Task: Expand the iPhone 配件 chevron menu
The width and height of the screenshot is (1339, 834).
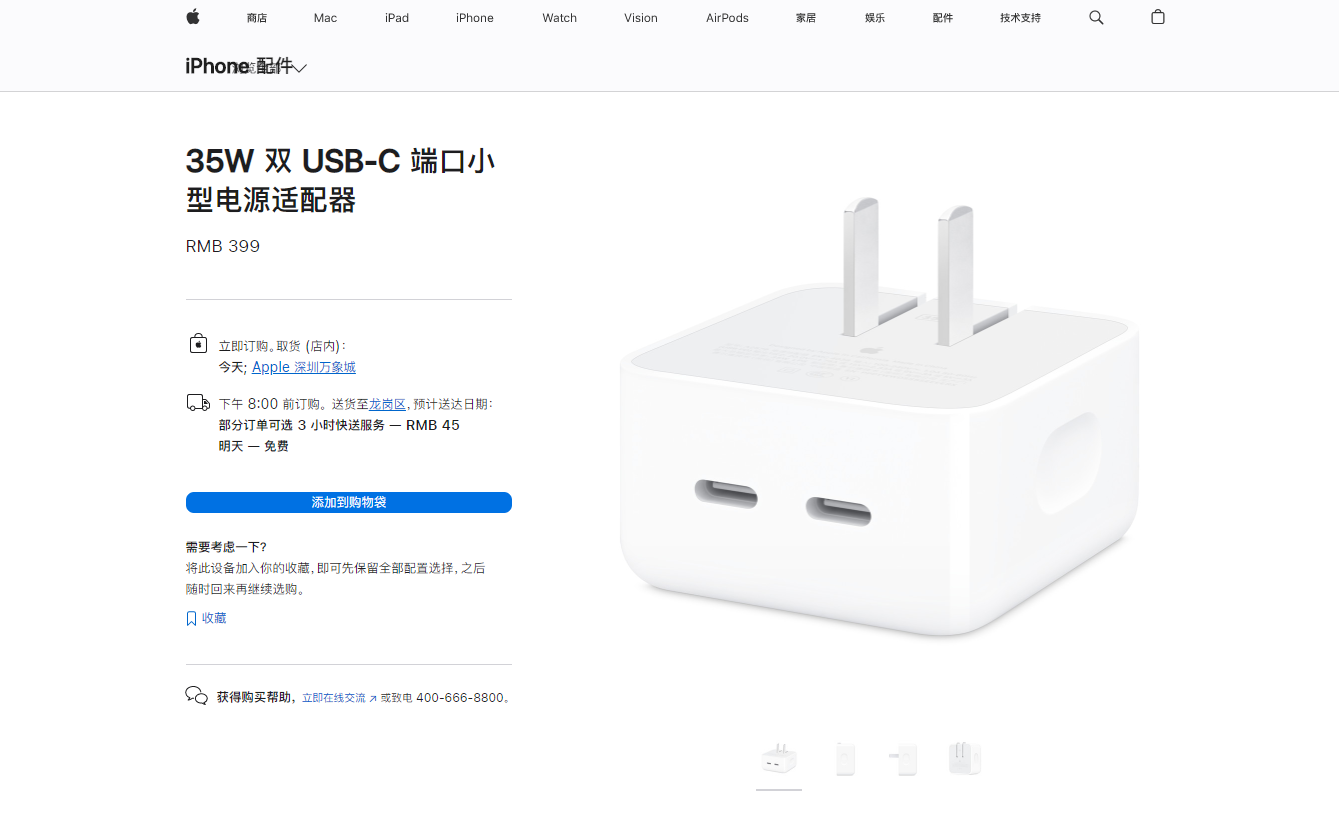Action: tap(300, 68)
